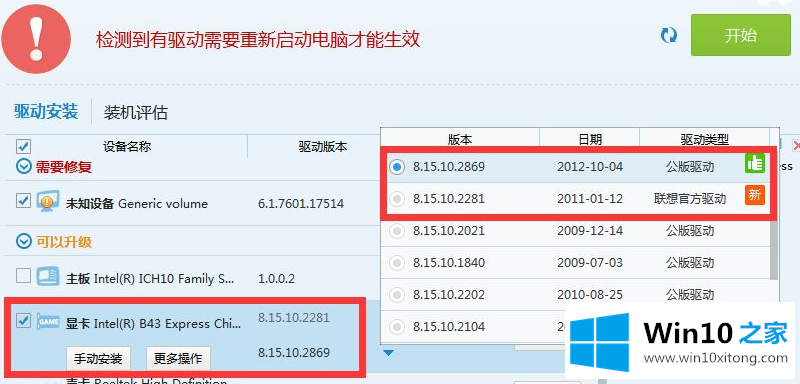Click the date 2009-07-03

click(x=590, y=263)
